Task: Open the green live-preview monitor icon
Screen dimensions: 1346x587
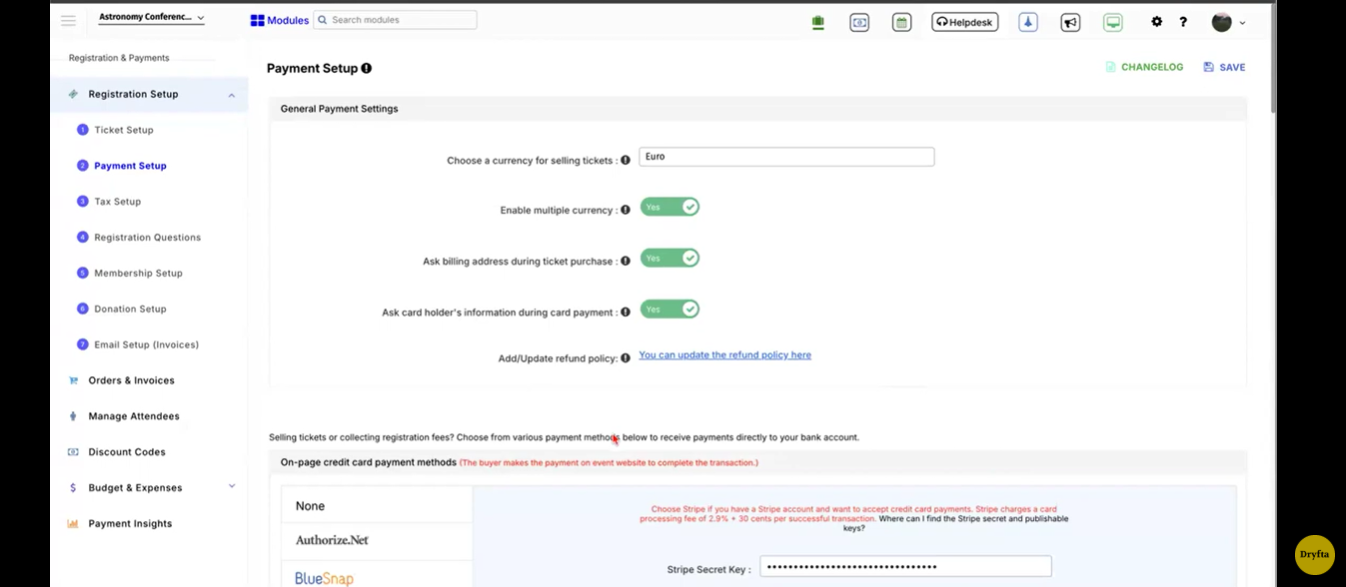Action: click(1112, 21)
